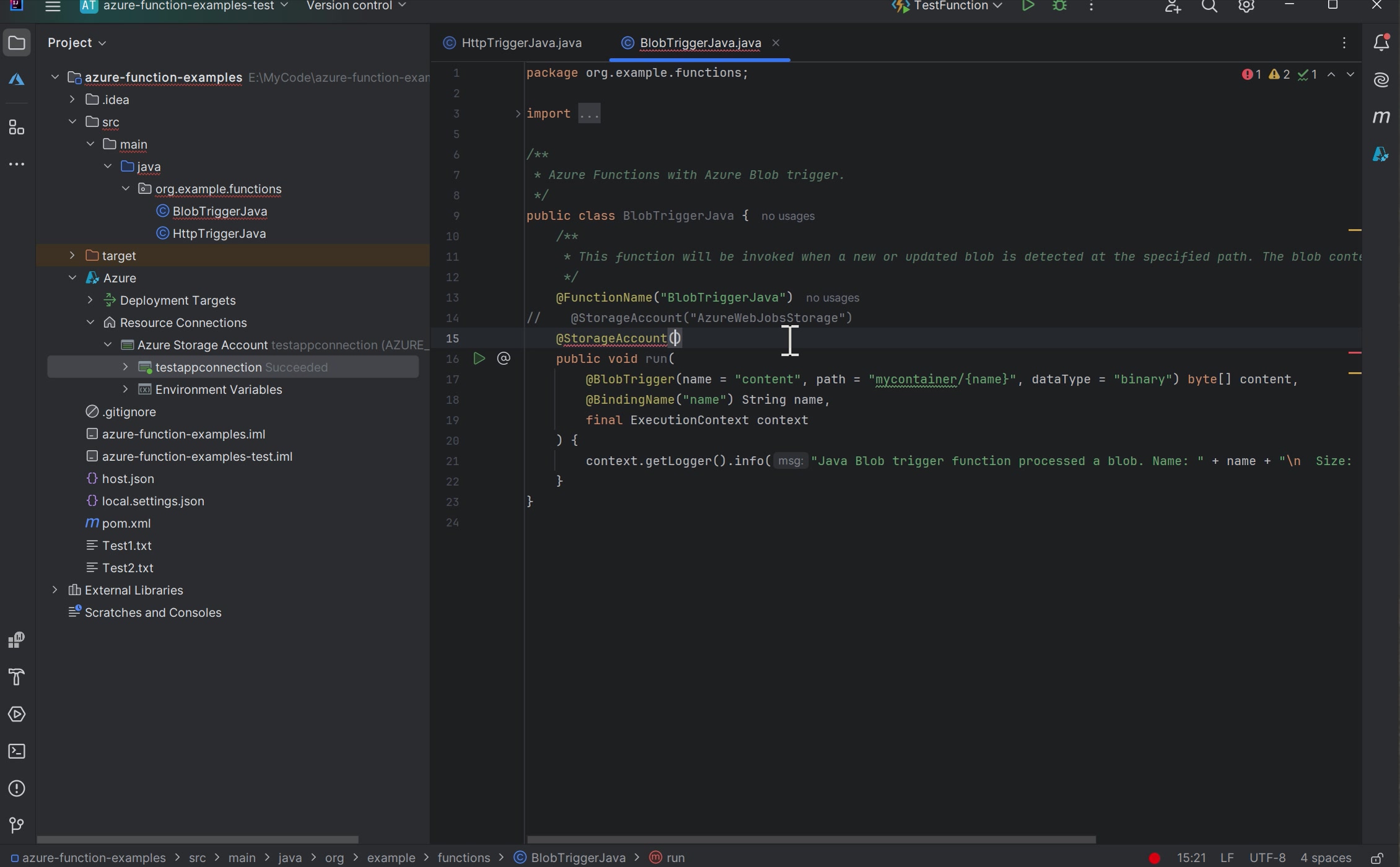Click the editor horizontal scrollbar

[x=810, y=840]
